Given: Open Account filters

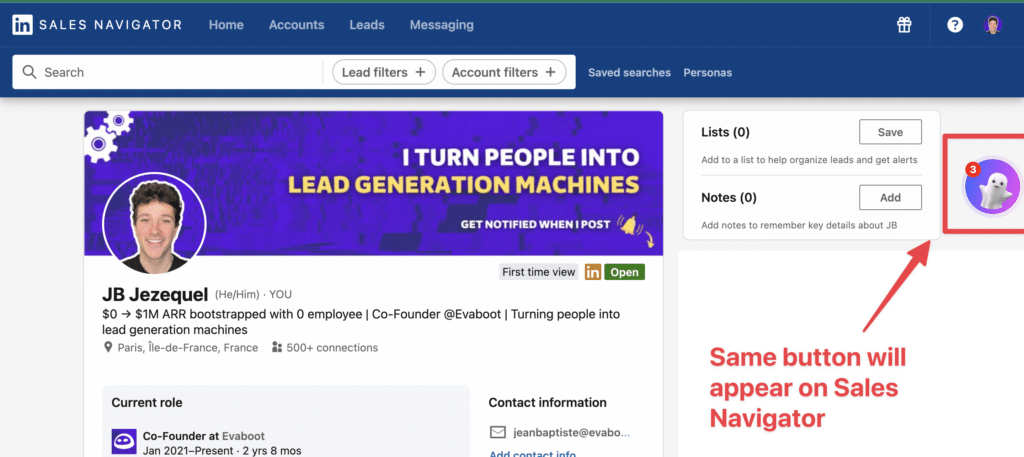Looking at the screenshot, I should pyautogui.click(x=504, y=72).
